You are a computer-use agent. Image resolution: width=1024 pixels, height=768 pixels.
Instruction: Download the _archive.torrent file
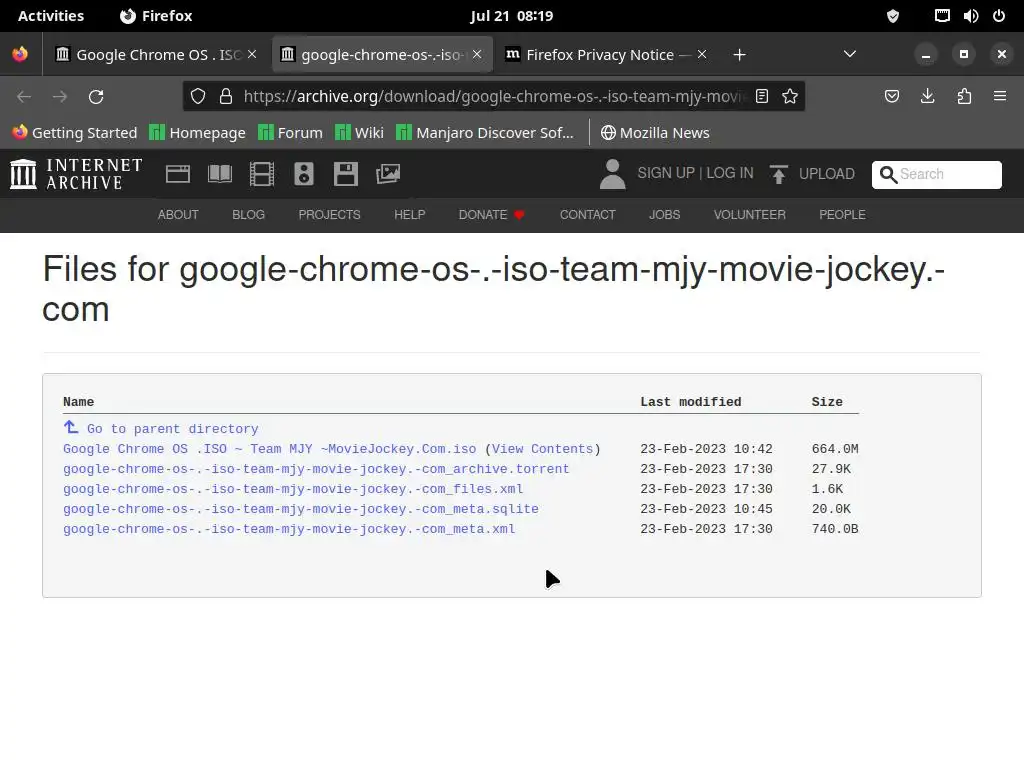316,469
